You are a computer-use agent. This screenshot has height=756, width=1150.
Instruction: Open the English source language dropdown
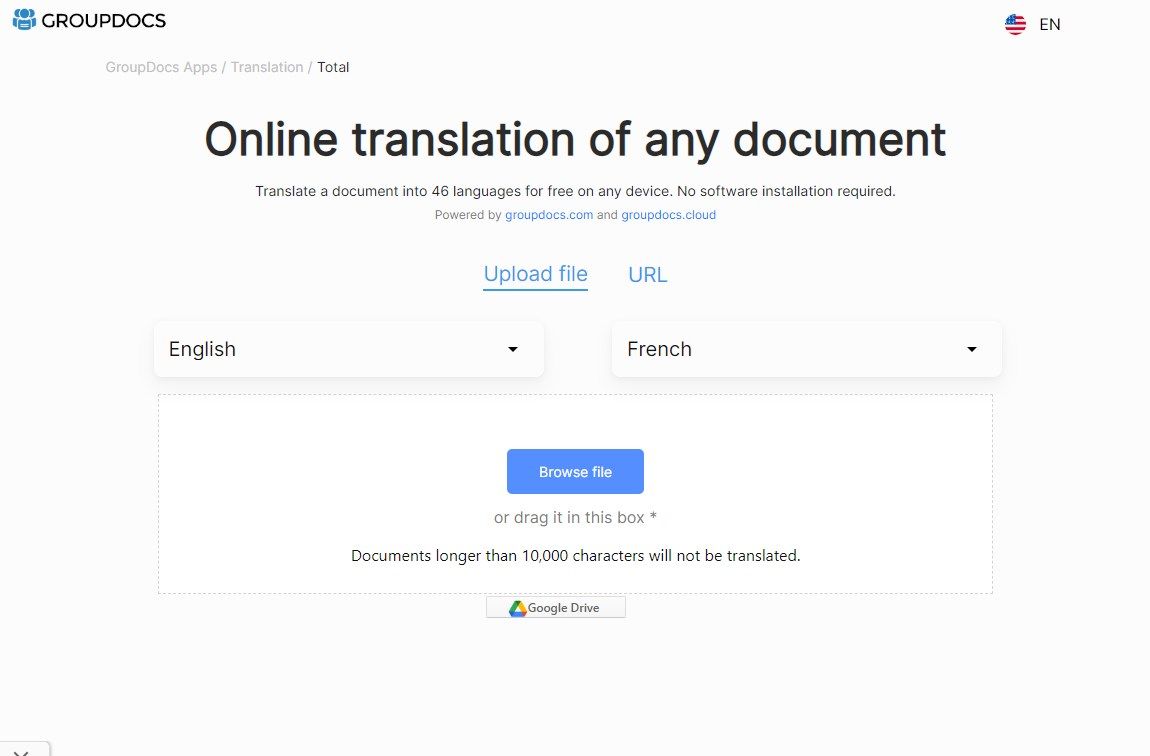tap(349, 349)
